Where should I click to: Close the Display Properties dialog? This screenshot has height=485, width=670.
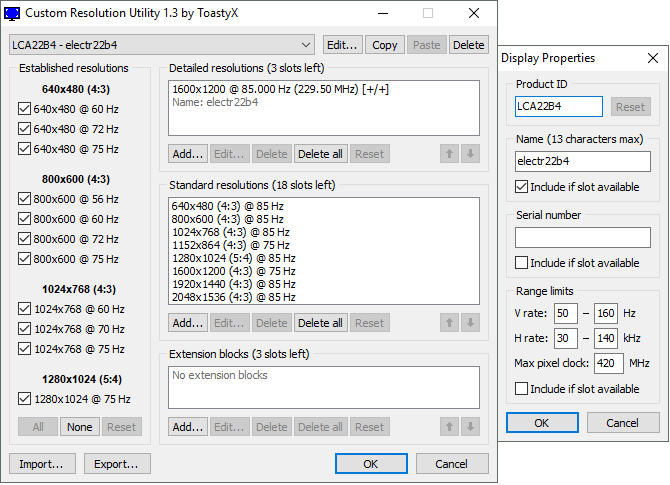652,58
